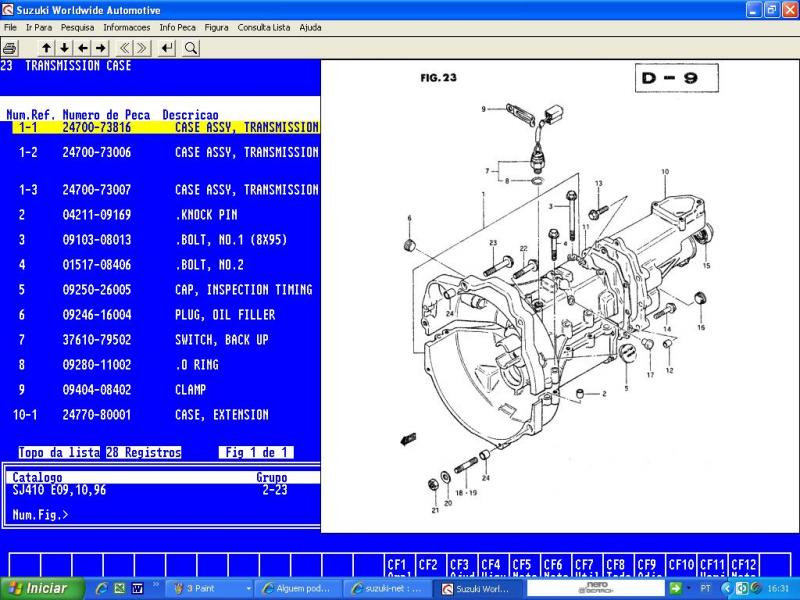Click the left arrow toolbar button
The height and width of the screenshot is (600, 800).
coord(83,48)
